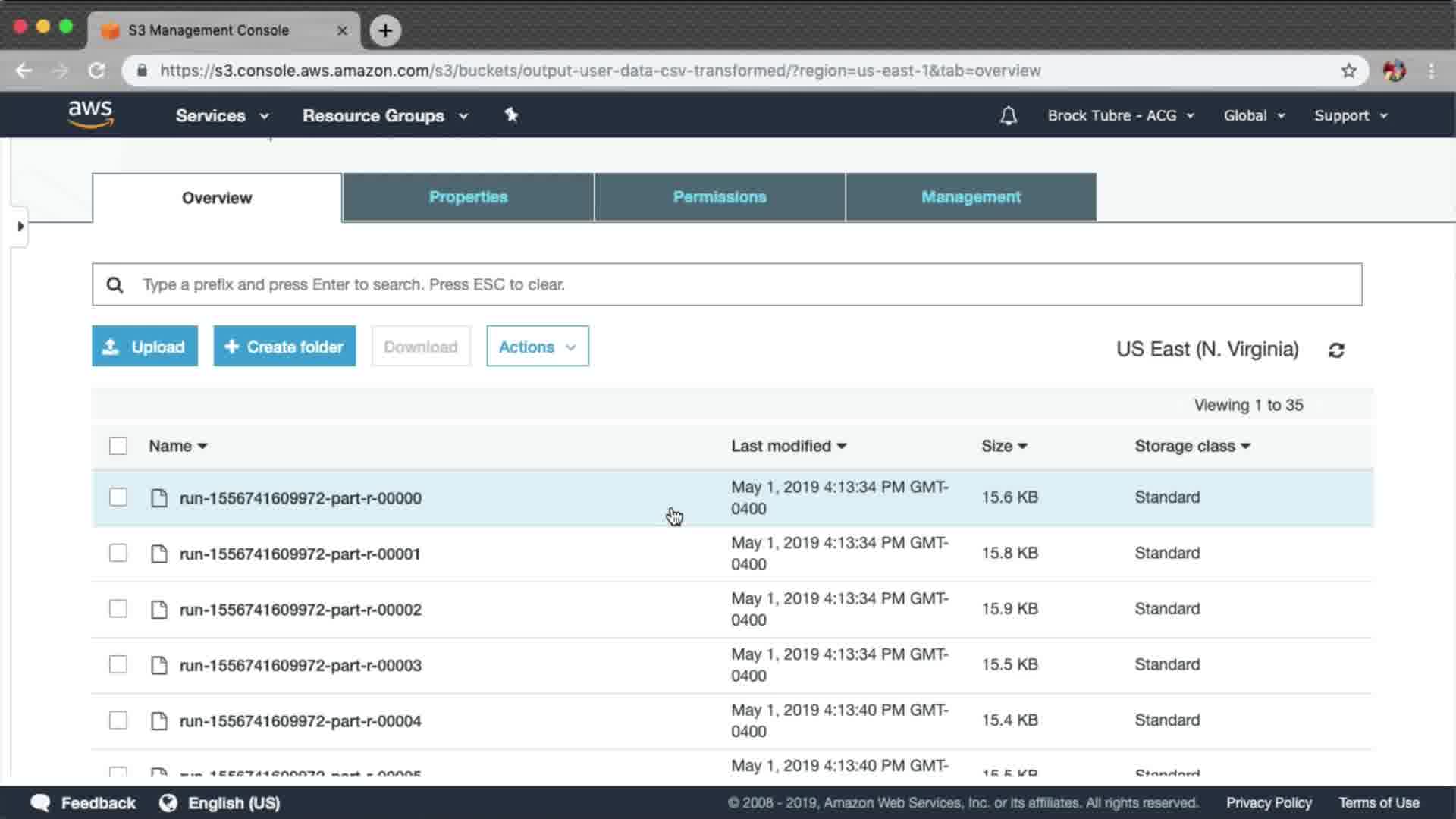
Task: Check the select-all checkbox in header
Action: click(118, 446)
